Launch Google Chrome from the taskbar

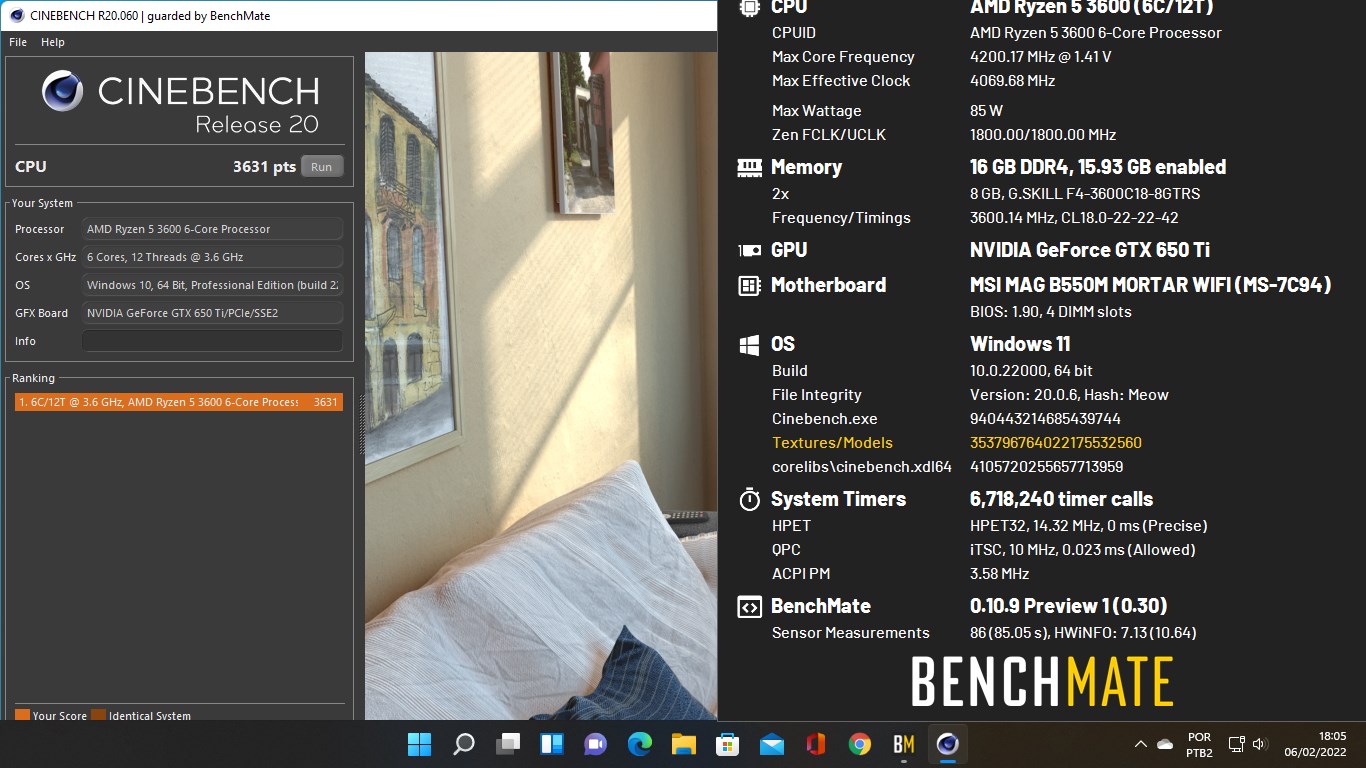point(859,744)
